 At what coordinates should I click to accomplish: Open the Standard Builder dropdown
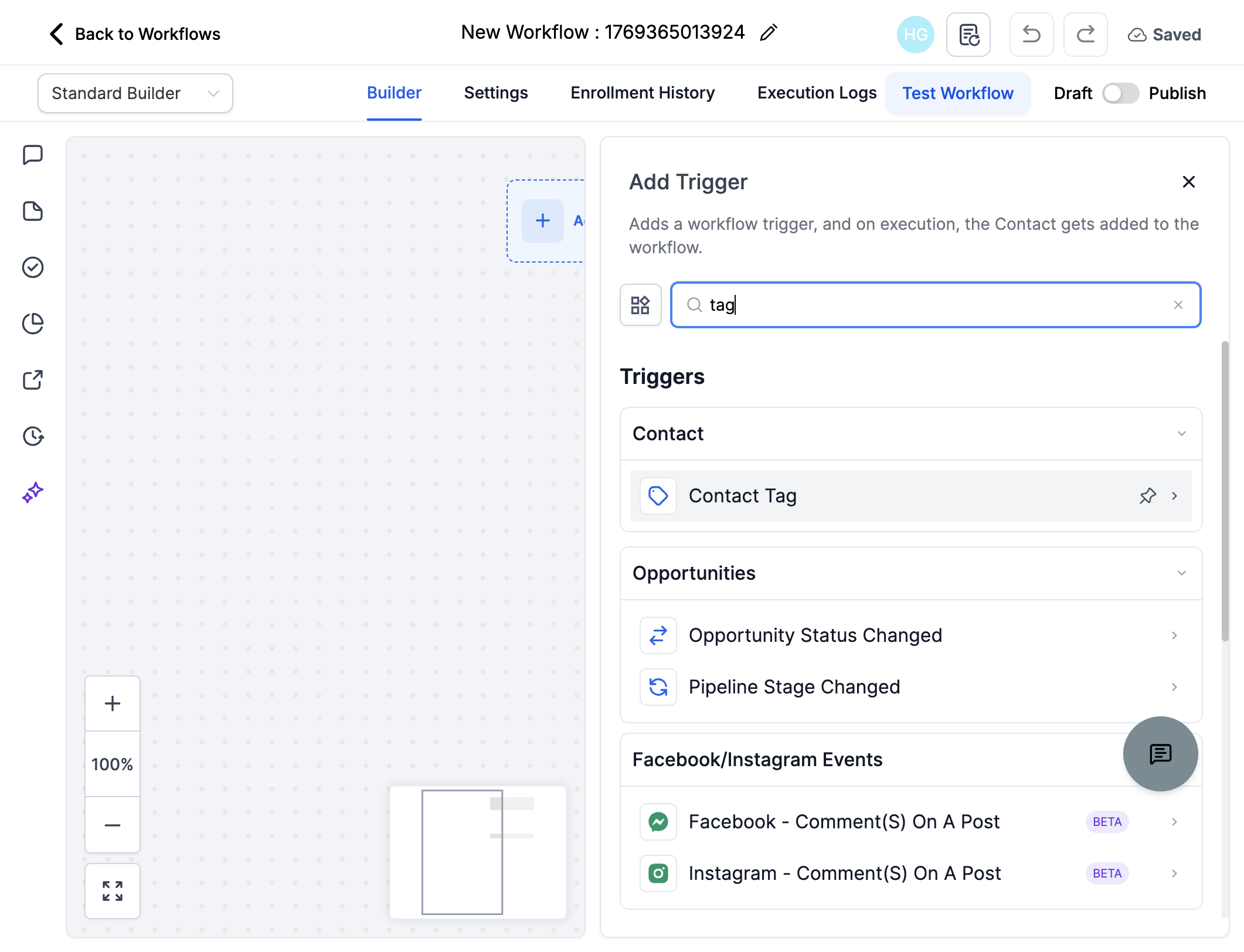click(x=135, y=93)
